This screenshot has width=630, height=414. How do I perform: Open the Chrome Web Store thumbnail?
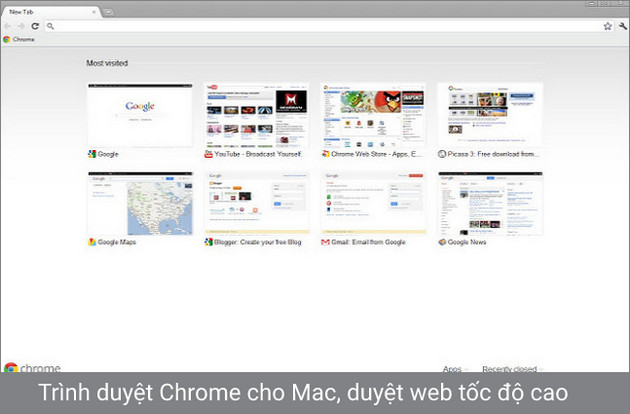(373, 116)
